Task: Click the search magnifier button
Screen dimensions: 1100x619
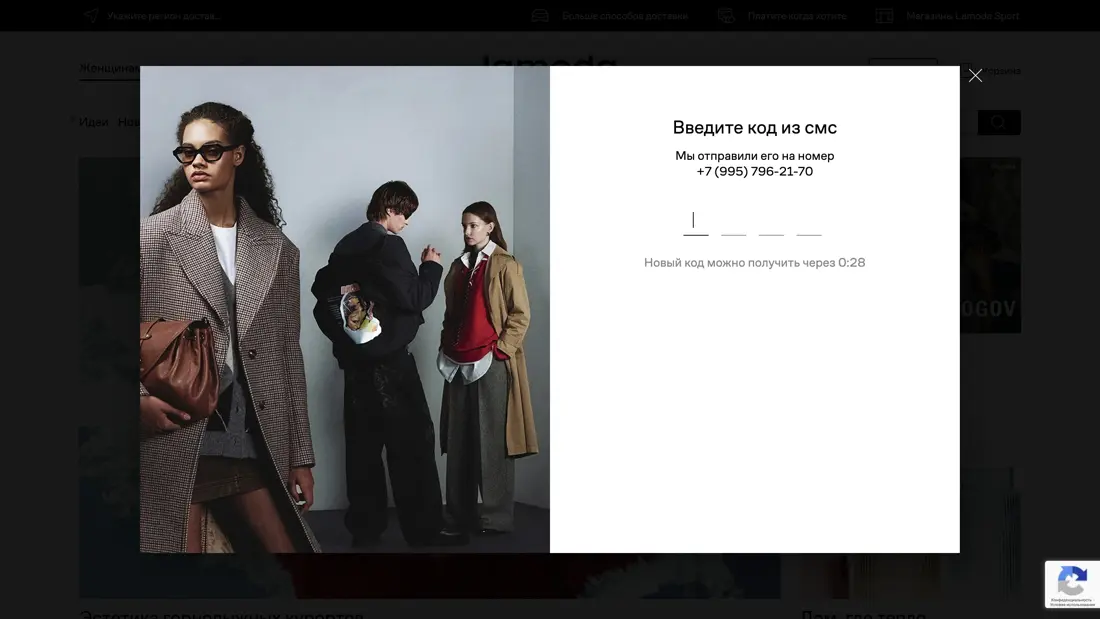Action: (999, 122)
